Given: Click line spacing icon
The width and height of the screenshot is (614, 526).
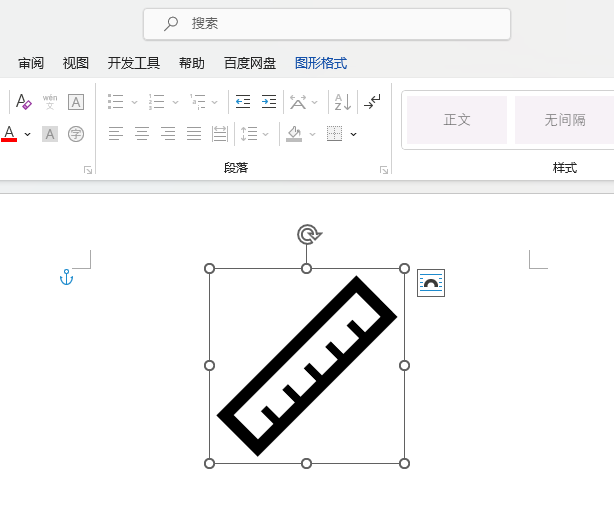Looking at the screenshot, I should (x=249, y=134).
